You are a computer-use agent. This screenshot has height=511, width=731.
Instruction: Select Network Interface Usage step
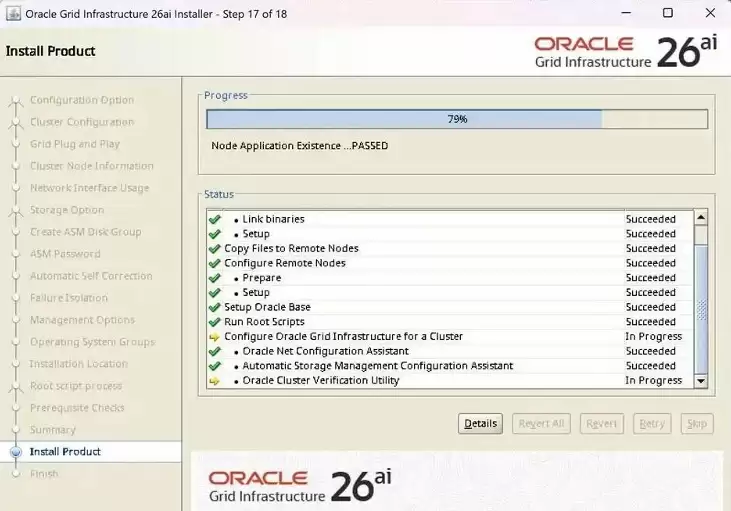click(90, 187)
